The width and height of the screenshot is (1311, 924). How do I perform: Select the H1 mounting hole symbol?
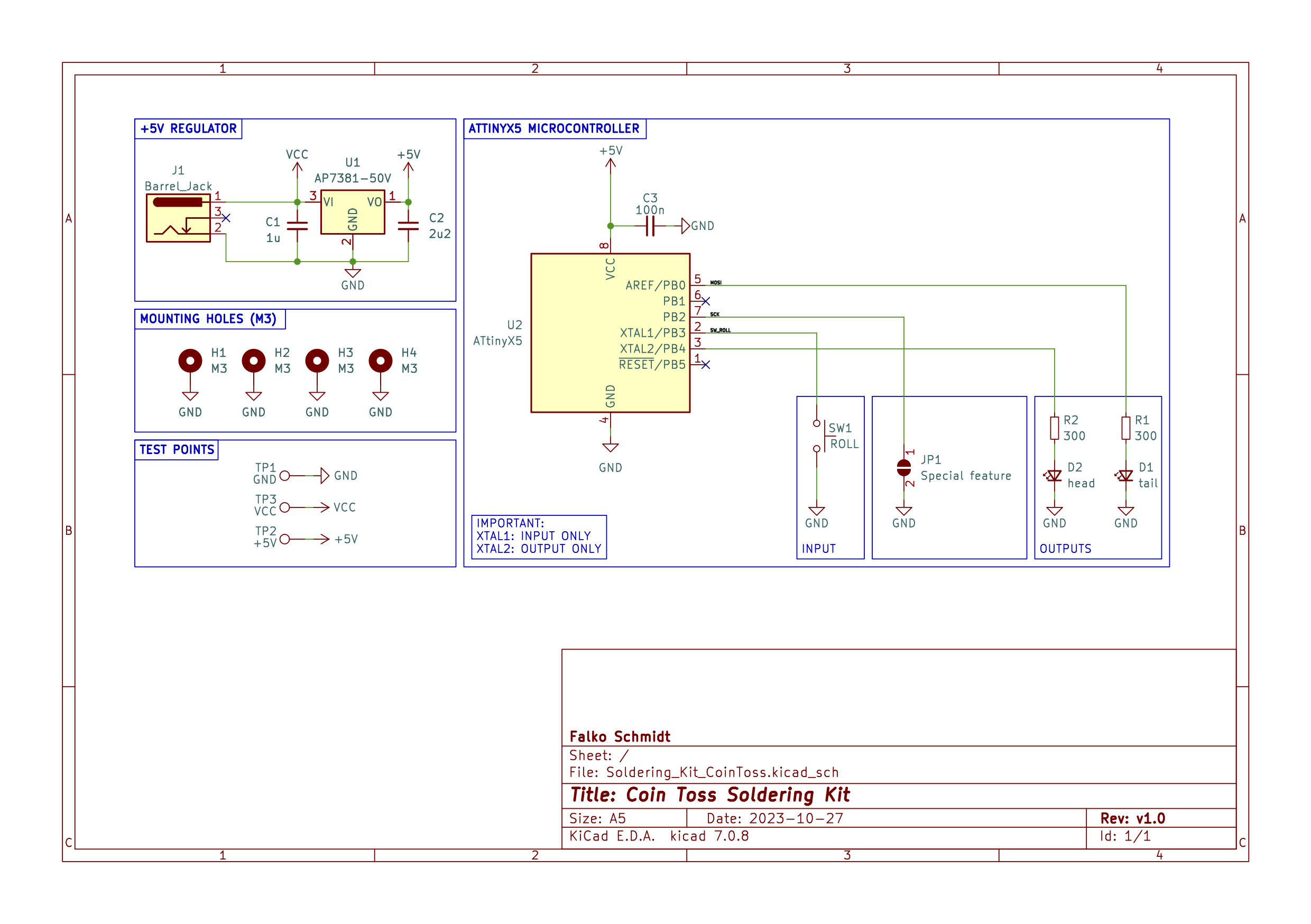tap(190, 361)
